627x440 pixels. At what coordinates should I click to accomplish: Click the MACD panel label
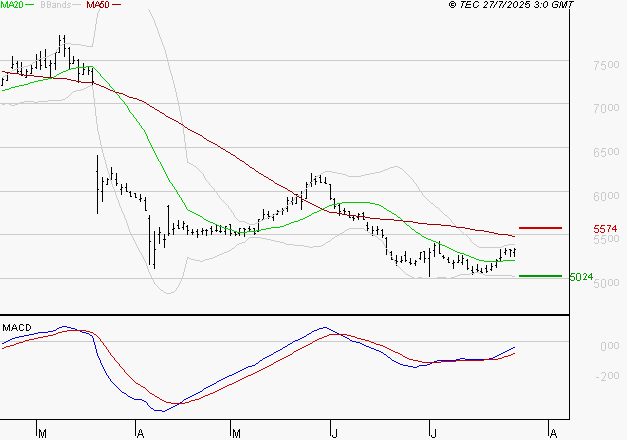(17, 328)
